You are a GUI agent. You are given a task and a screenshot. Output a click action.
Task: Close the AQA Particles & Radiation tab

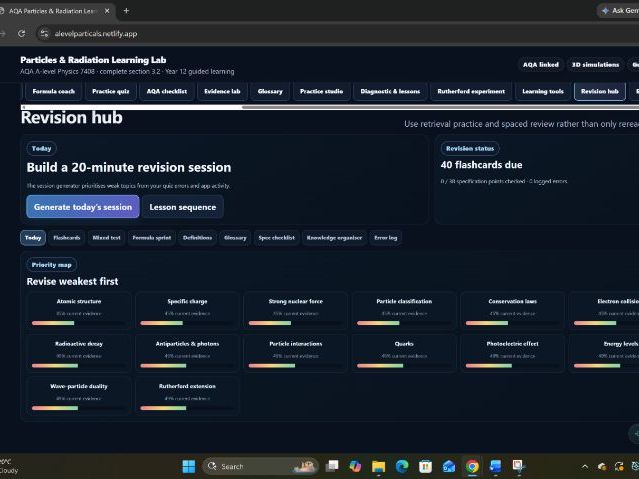point(107,11)
